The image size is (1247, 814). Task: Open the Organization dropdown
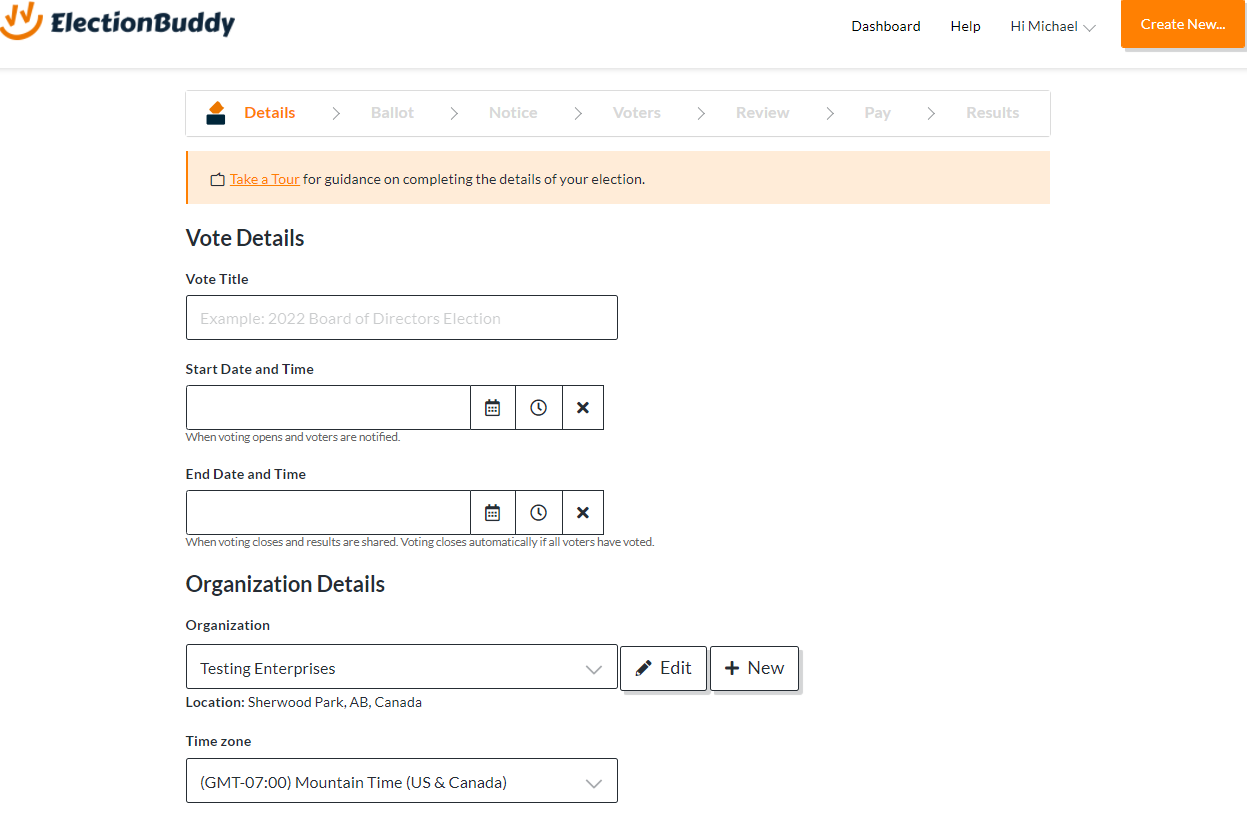point(401,667)
